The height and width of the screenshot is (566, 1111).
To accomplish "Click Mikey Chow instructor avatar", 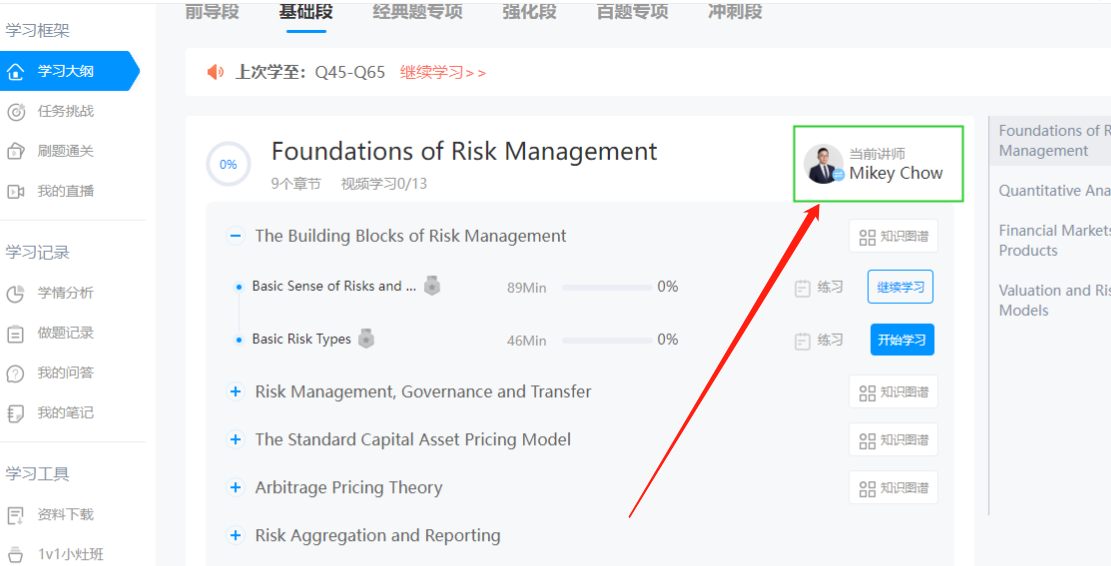I will 824,165.
